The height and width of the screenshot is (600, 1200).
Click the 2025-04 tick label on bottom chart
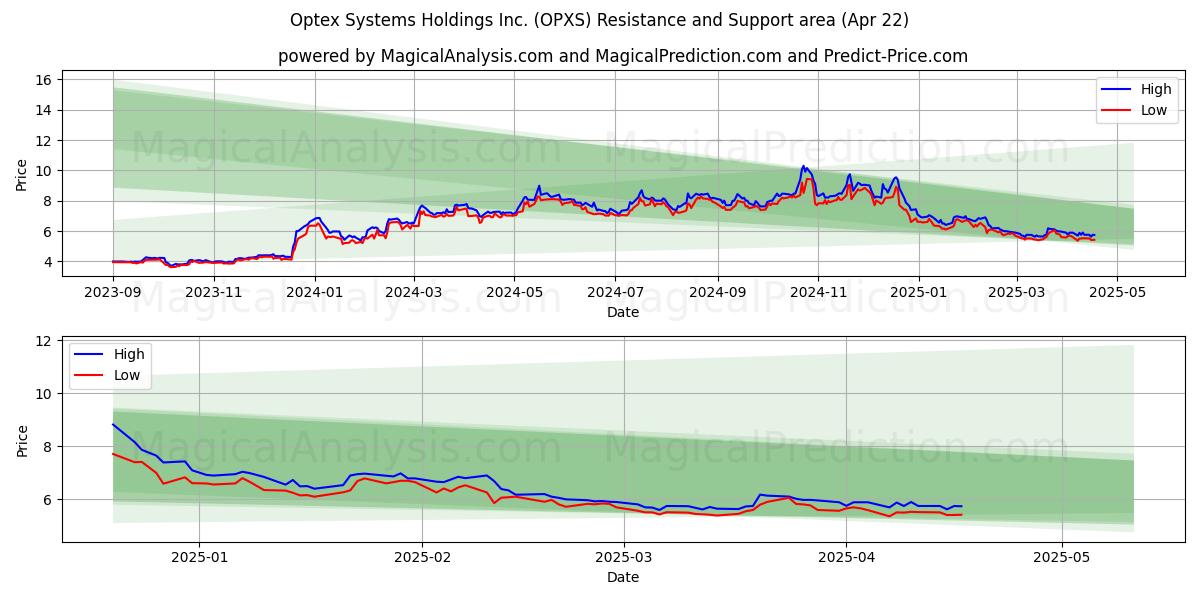pyautogui.click(x=846, y=558)
